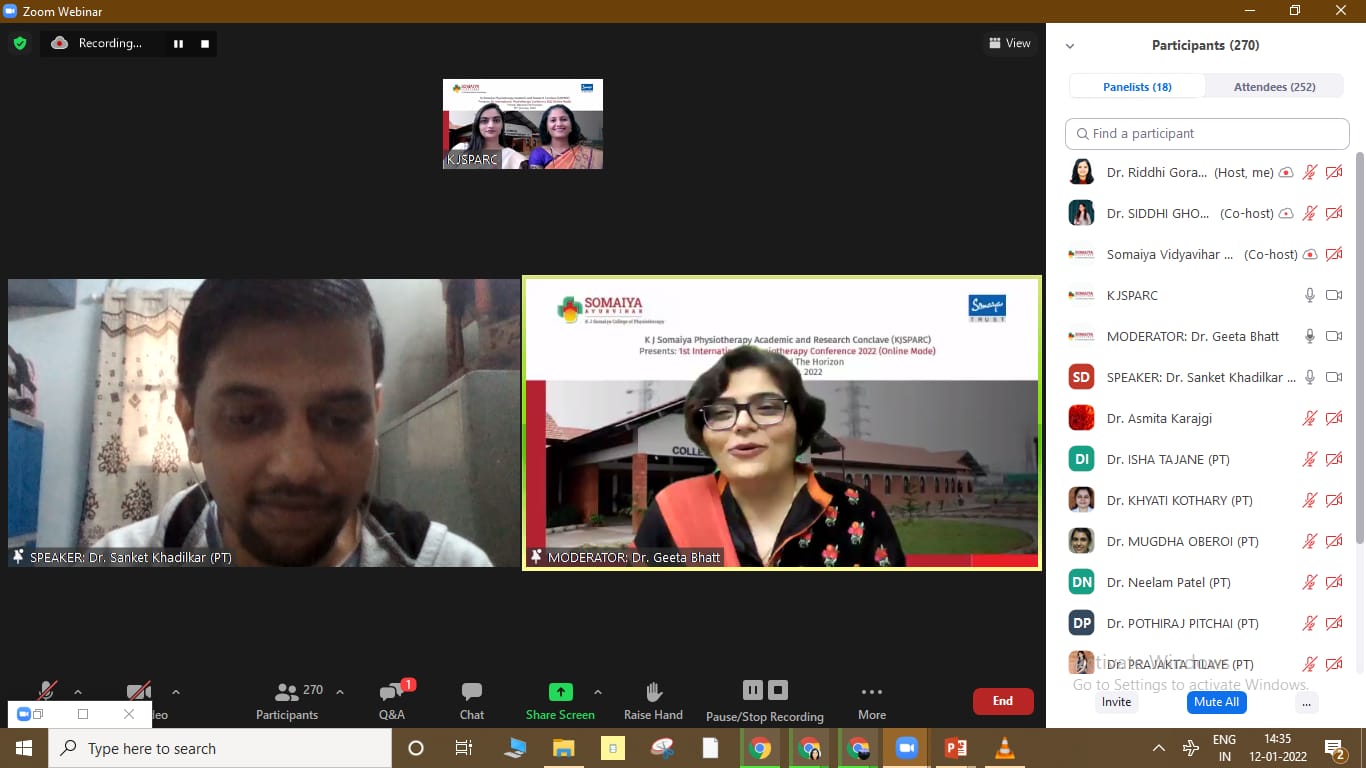Image resolution: width=1366 pixels, height=768 pixels.
Task: Switch to Attendees (252) tab
Action: (1274, 87)
